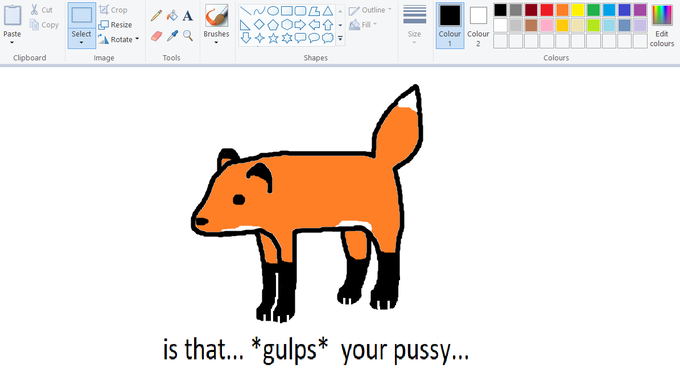The width and height of the screenshot is (680, 389).
Task: Pick the orange colour swatch
Action: point(562,10)
